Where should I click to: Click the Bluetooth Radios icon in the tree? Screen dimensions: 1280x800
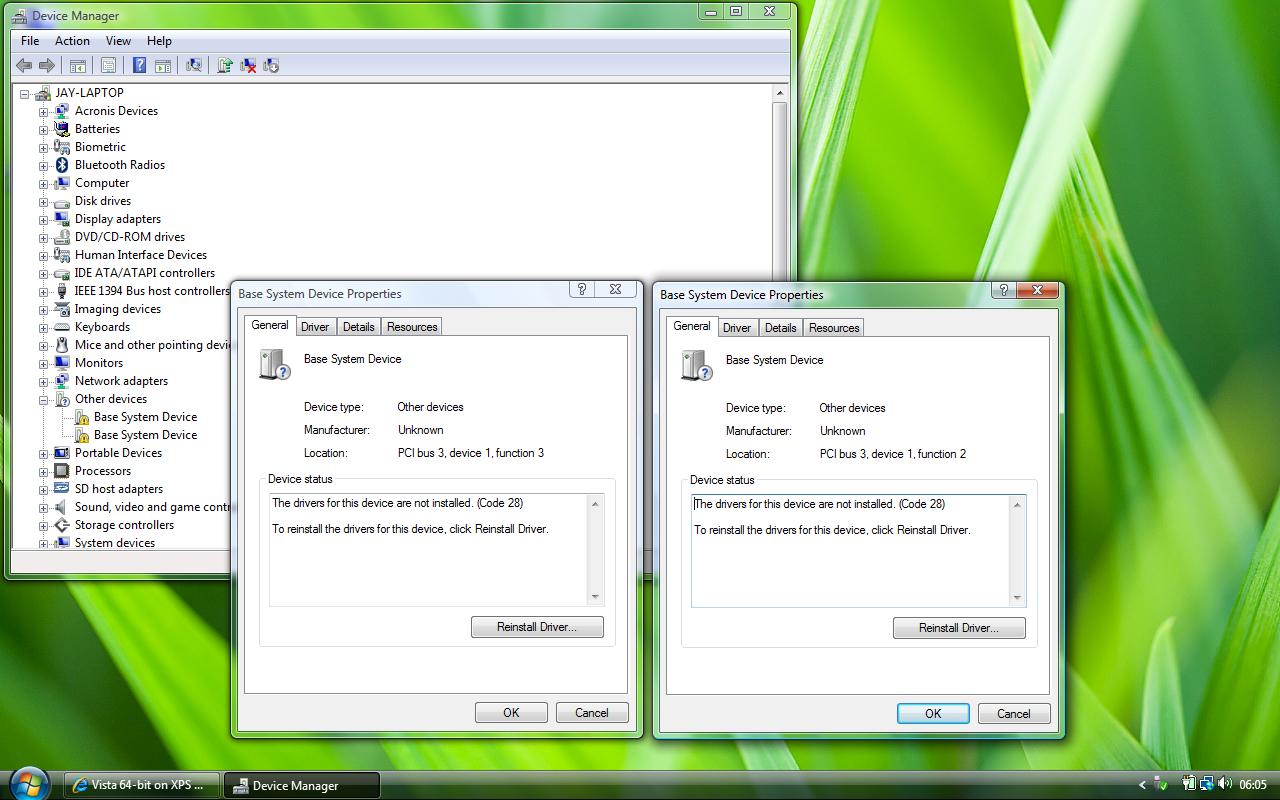click(x=62, y=165)
